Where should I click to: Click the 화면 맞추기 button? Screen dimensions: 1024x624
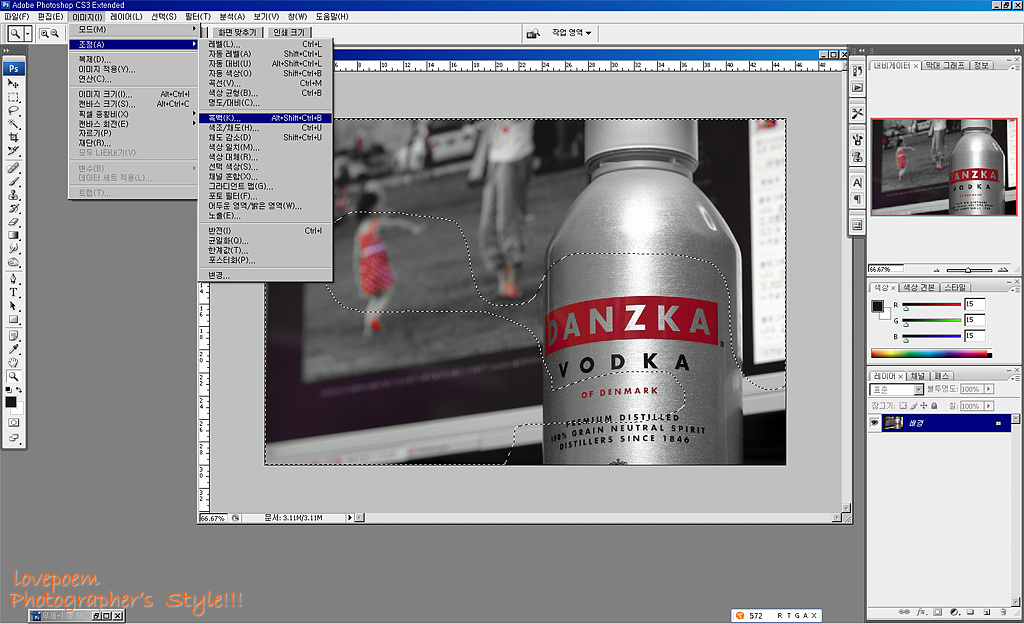click(236, 32)
